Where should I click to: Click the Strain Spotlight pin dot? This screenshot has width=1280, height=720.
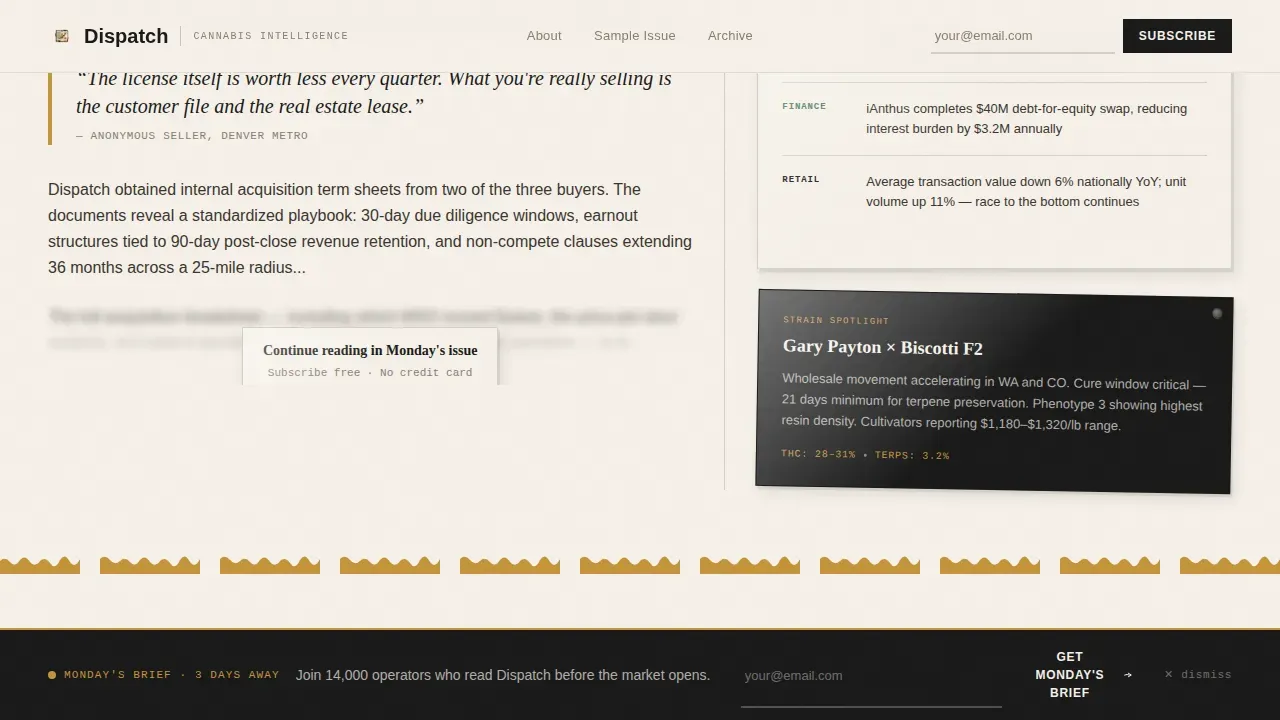pos(1217,314)
